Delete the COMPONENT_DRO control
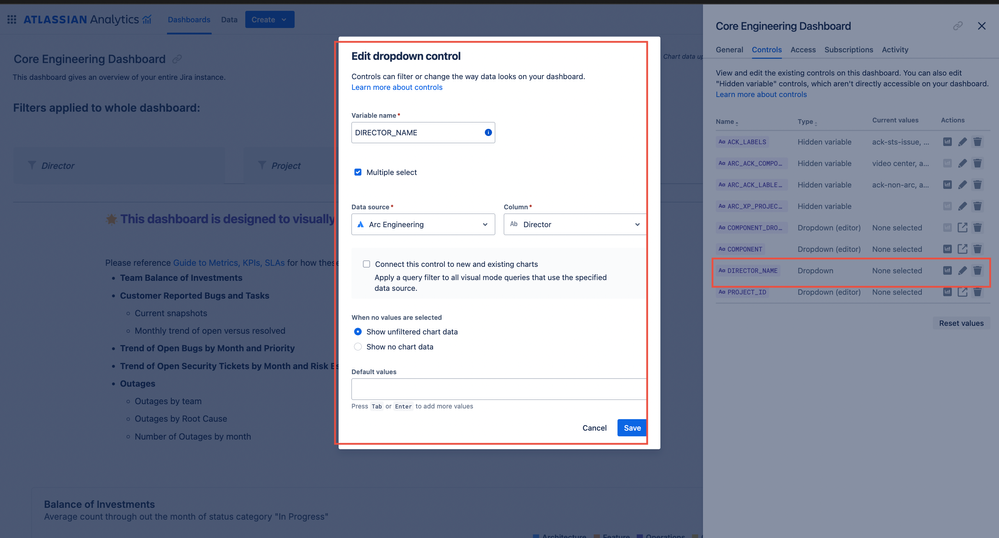The height and width of the screenshot is (538, 999). 977,228
